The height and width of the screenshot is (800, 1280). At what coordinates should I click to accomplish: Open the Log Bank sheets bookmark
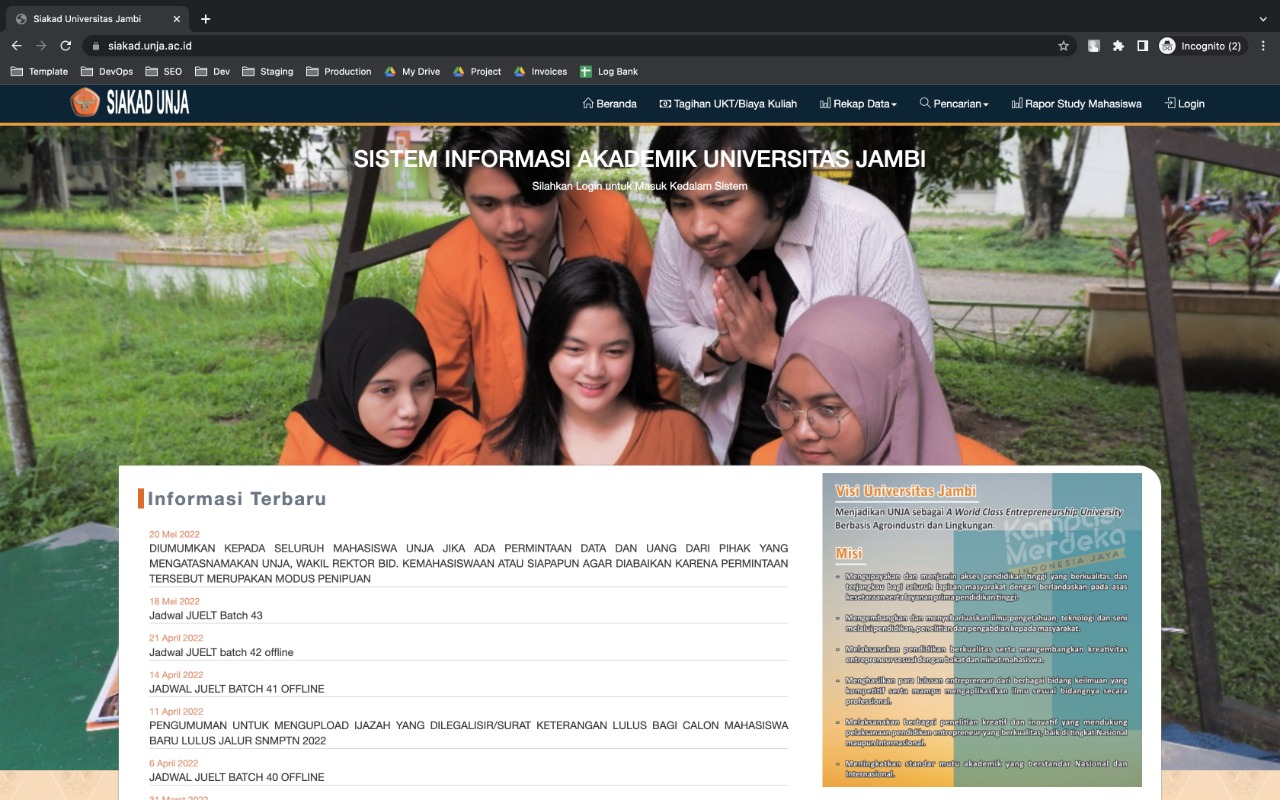[609, 72]
